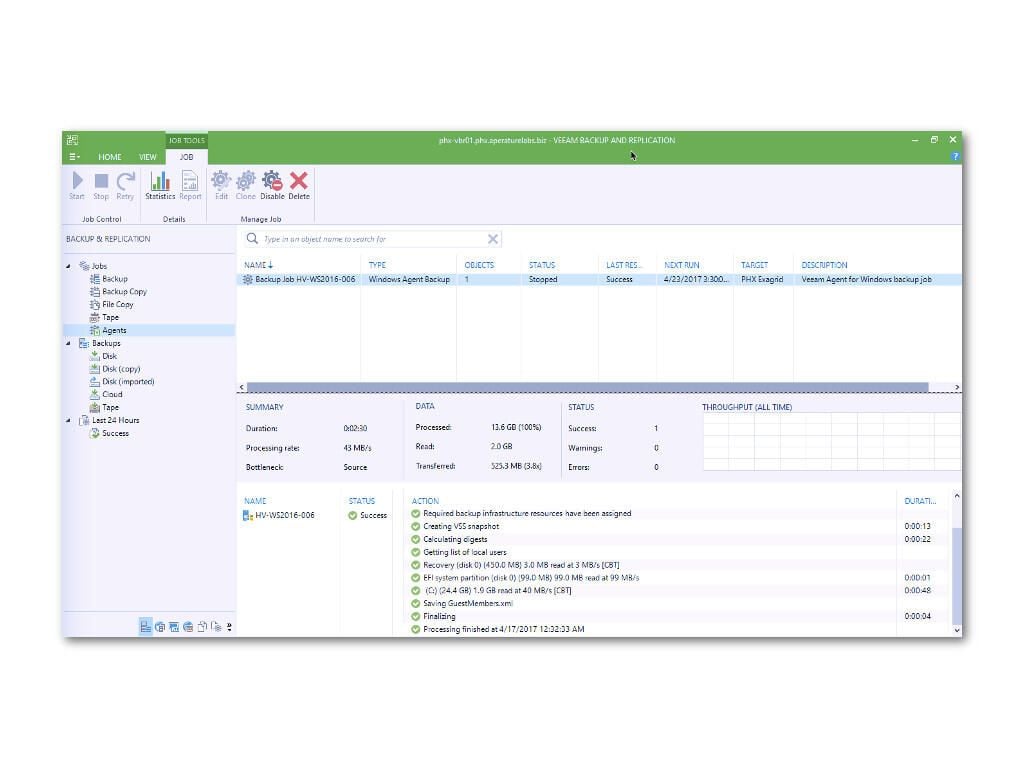Click the action log scroll up arrow
1024x768 pixels.
click(x=957, y=496)
